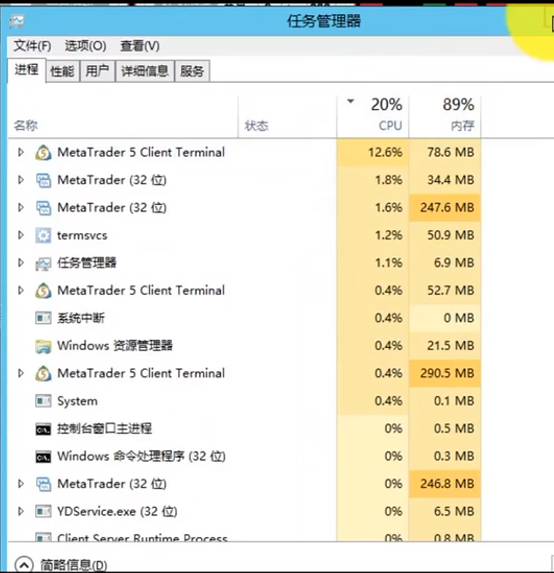
Task: Click icon of MetaTrader (32 位) using 34.4 MB
Action: 43,180
